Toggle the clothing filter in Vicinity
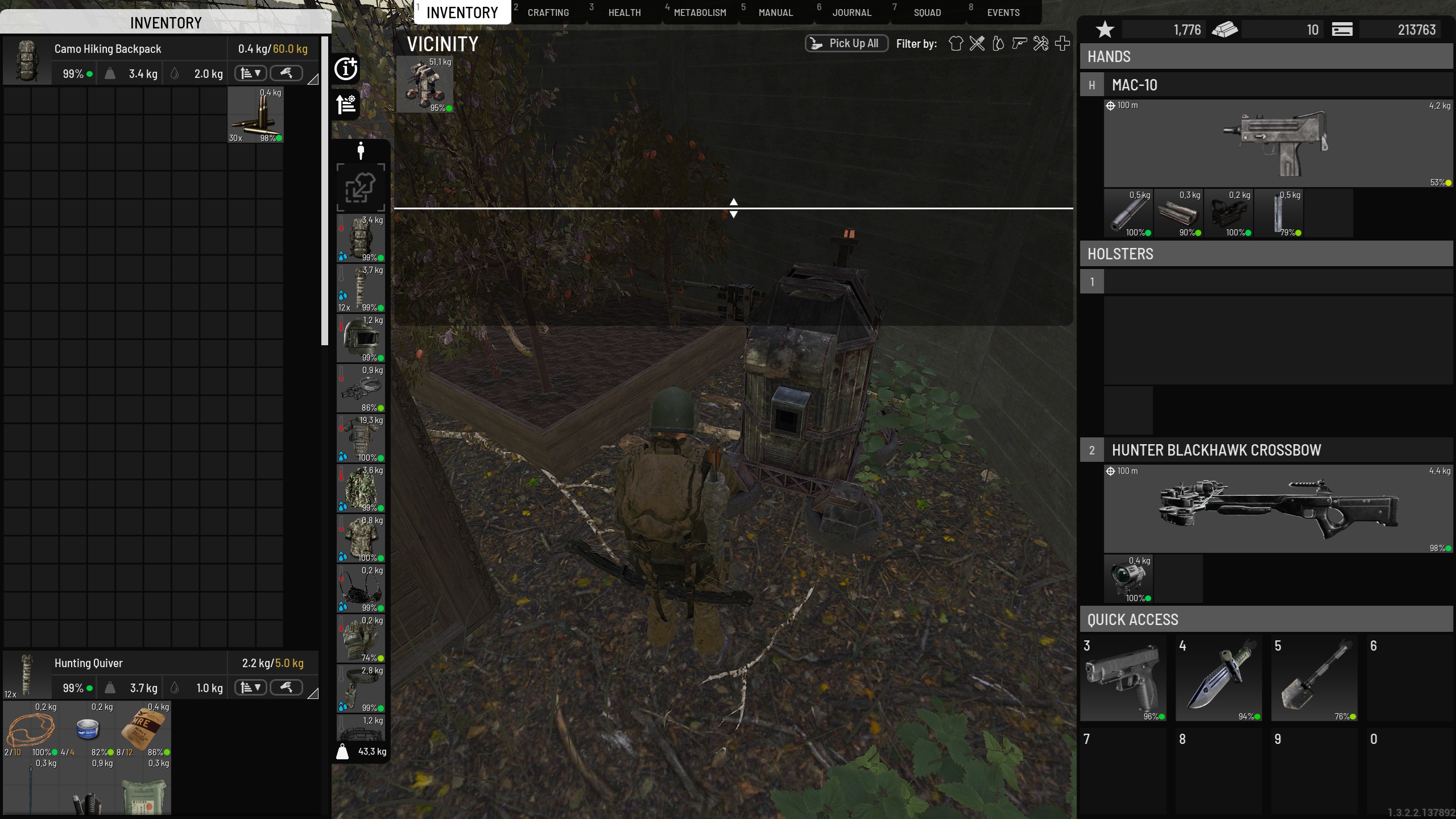This screenshot has width=1456, height=819. click(956, 43)
